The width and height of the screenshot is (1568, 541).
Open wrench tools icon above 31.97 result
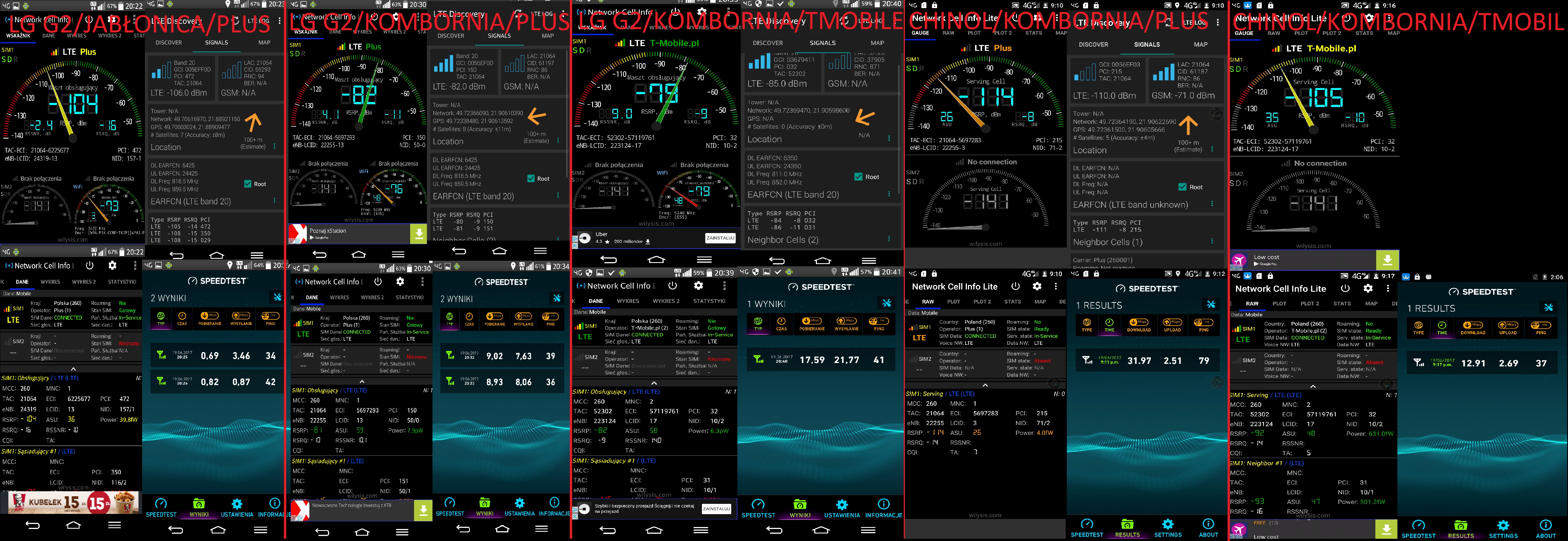[x=1211, y=304]
